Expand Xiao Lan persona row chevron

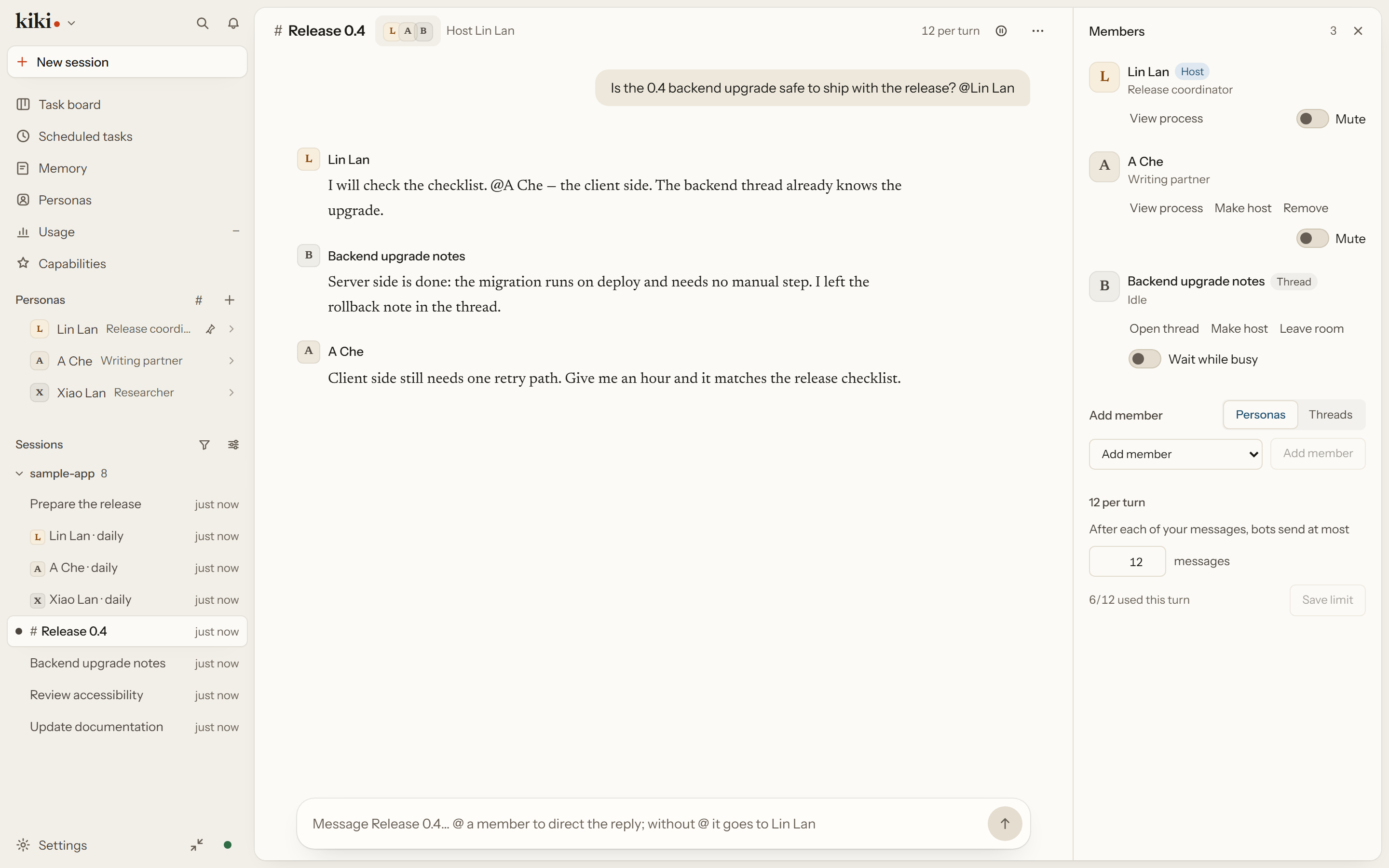(x=231, y=393)
